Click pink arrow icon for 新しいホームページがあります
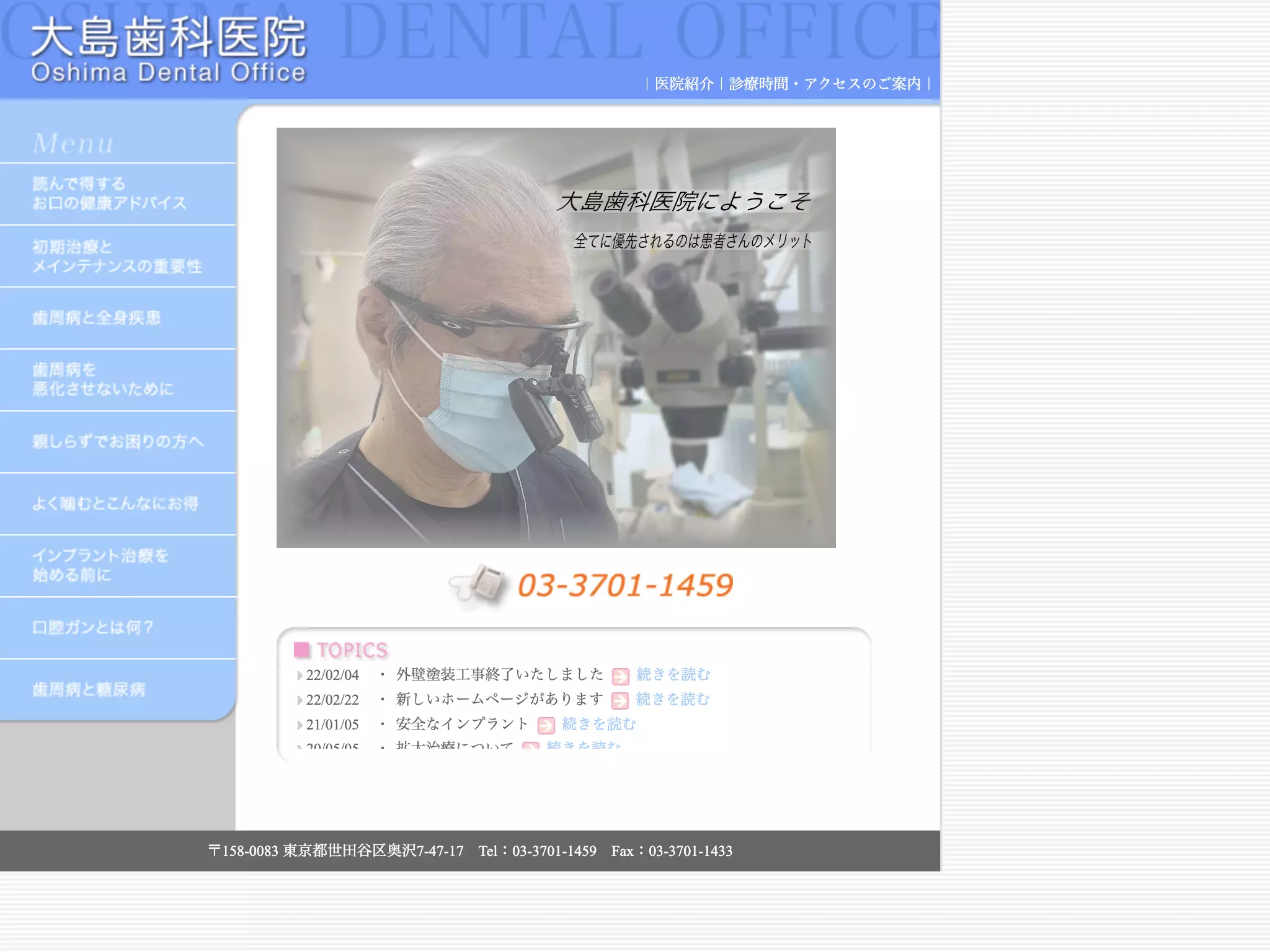This screenshot has height=952, width=1270. [x=620, y=700]
